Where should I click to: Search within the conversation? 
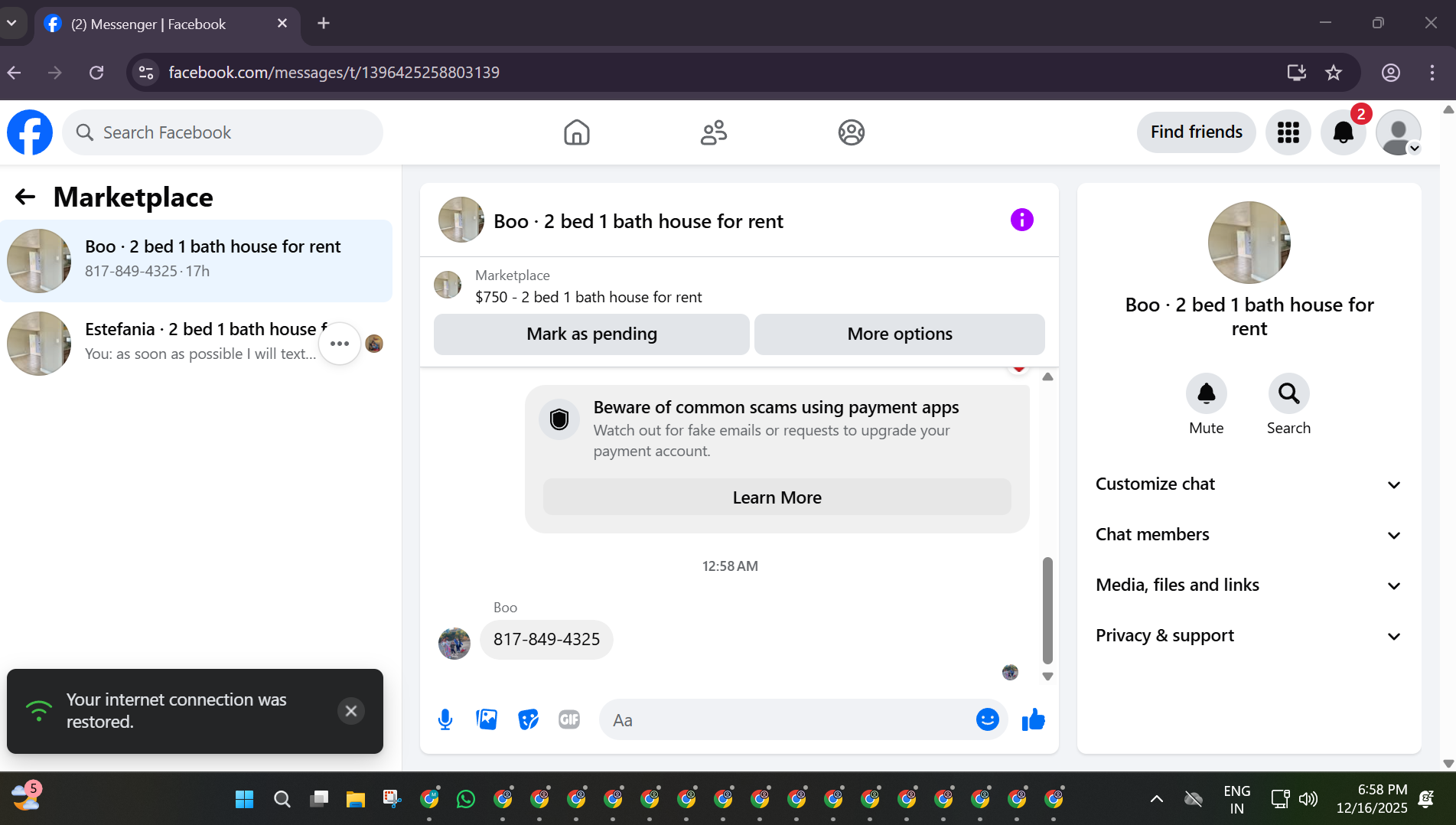(1289, 393)
